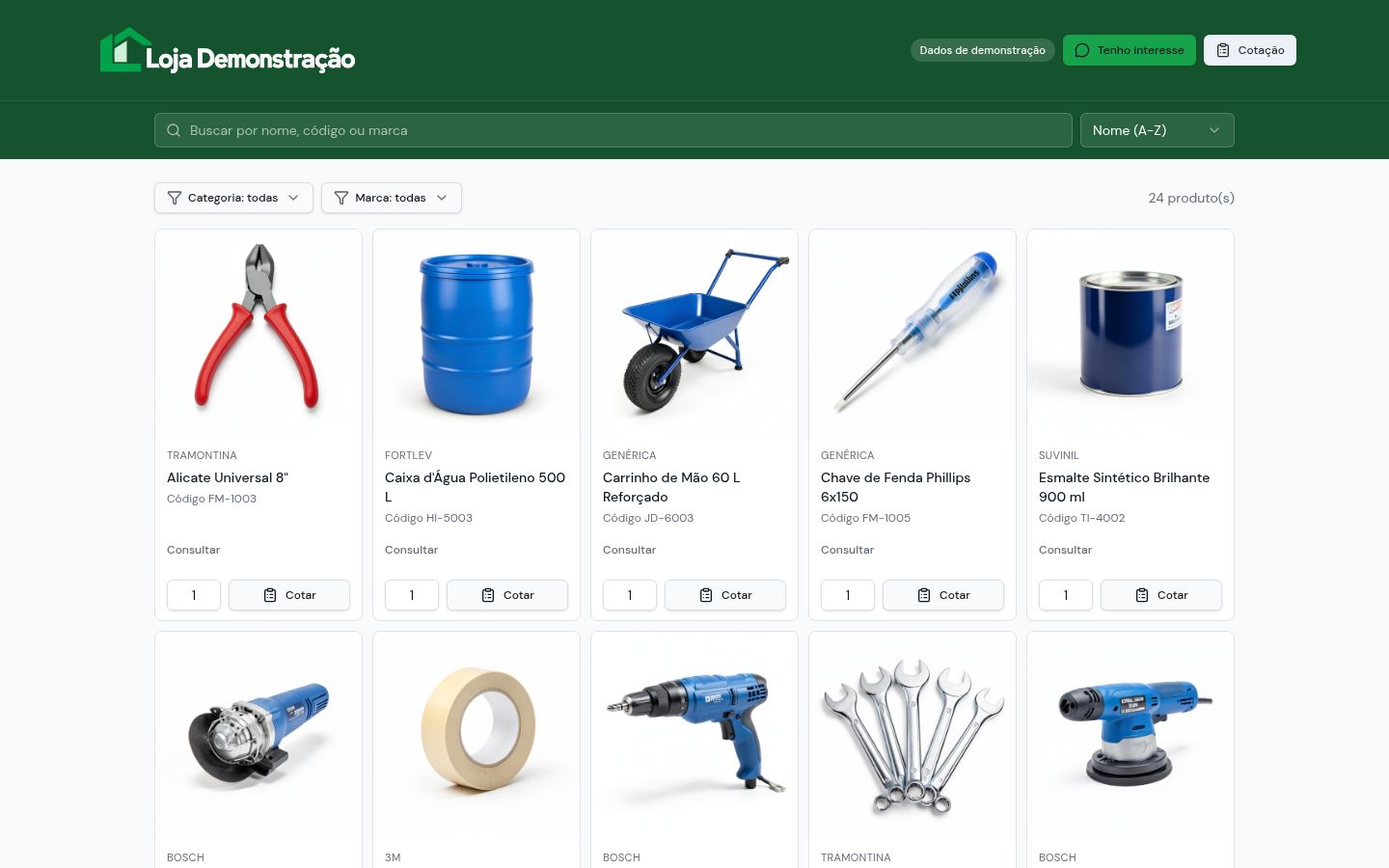1389x868 pixels.
Task: Open the angle grinder product image
Action: (x=259, y=735)
